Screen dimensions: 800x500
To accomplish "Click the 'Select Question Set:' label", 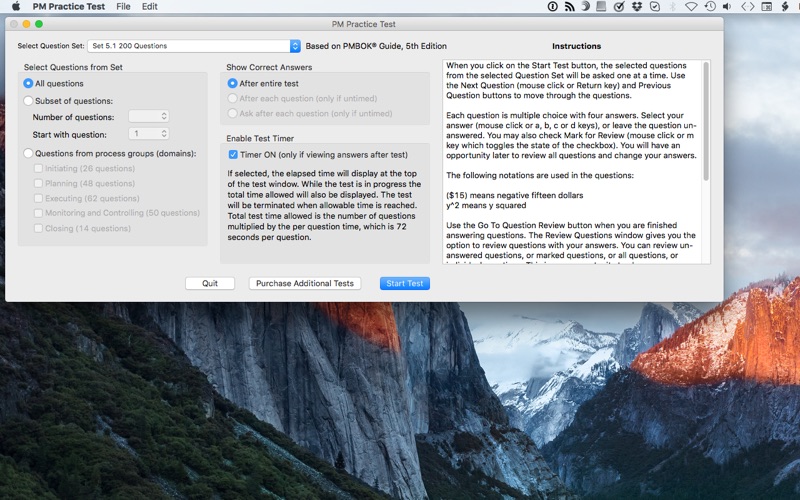I will click(x=51, y=46).
